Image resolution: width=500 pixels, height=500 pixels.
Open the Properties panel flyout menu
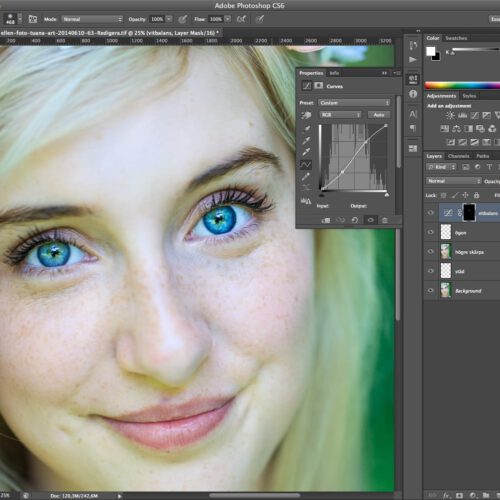(x=397, y=73)
